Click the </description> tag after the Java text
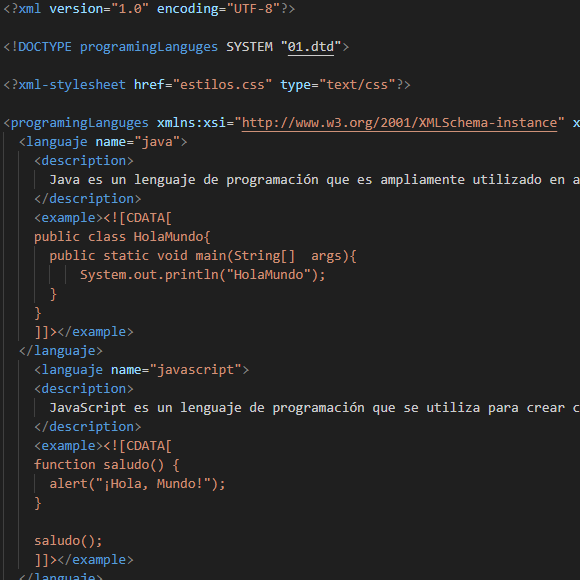This screenshot has height=580, width=580. (x=87, y=199)
